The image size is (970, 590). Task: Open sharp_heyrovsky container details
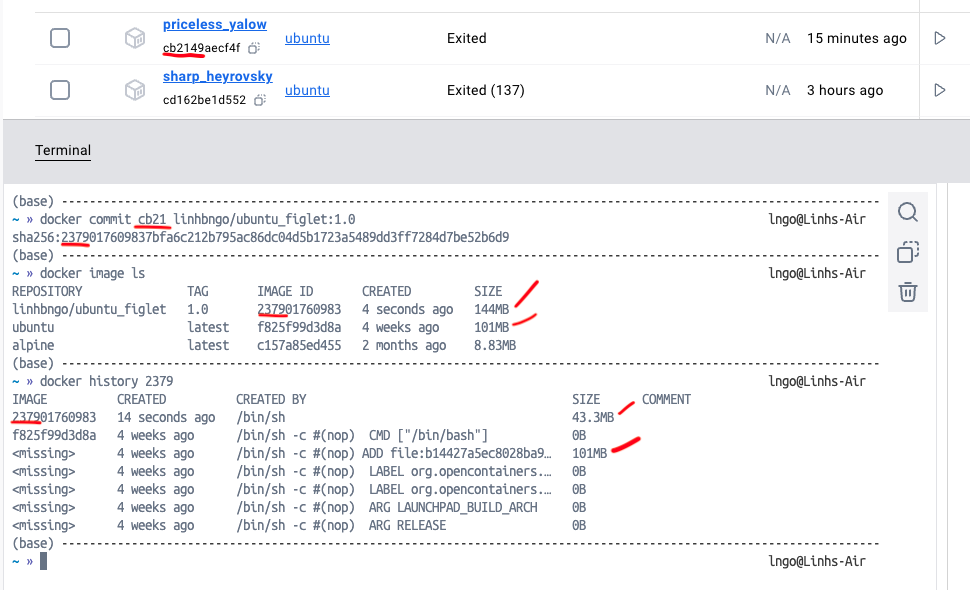[217, 76]
